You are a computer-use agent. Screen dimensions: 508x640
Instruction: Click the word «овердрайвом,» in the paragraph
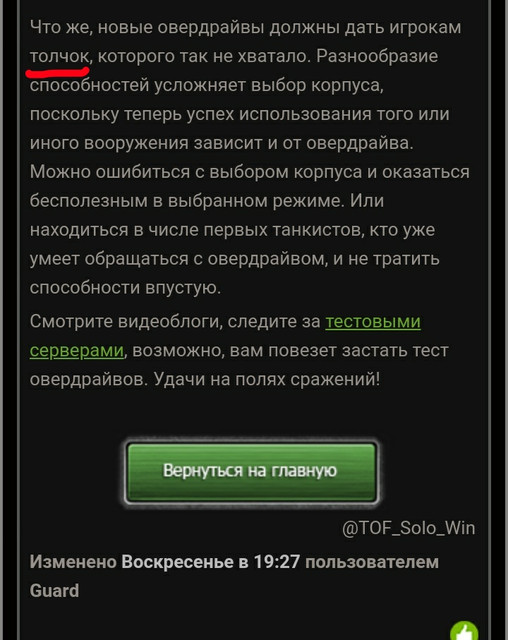pyautogui.click(x=268, y=259)
